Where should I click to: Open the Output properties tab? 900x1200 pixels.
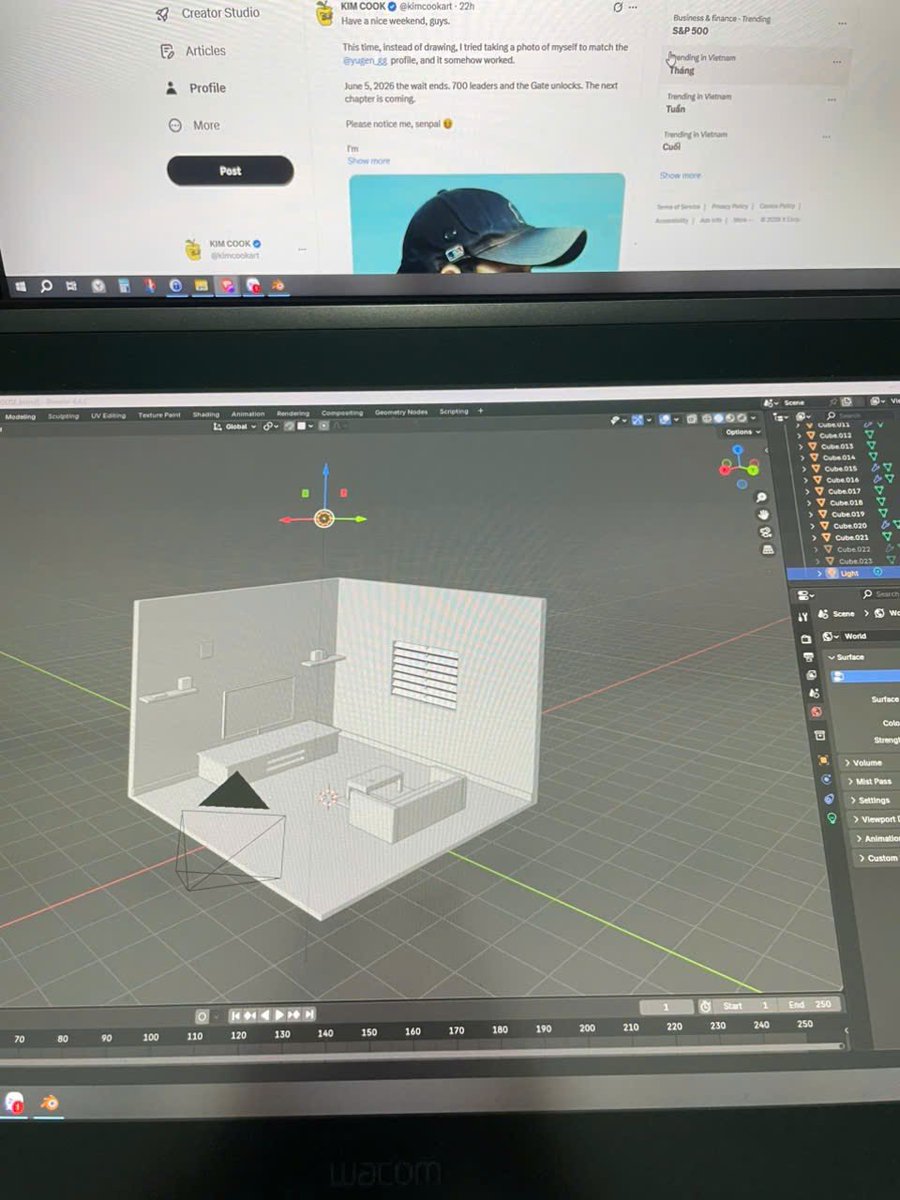pos(809,657)
